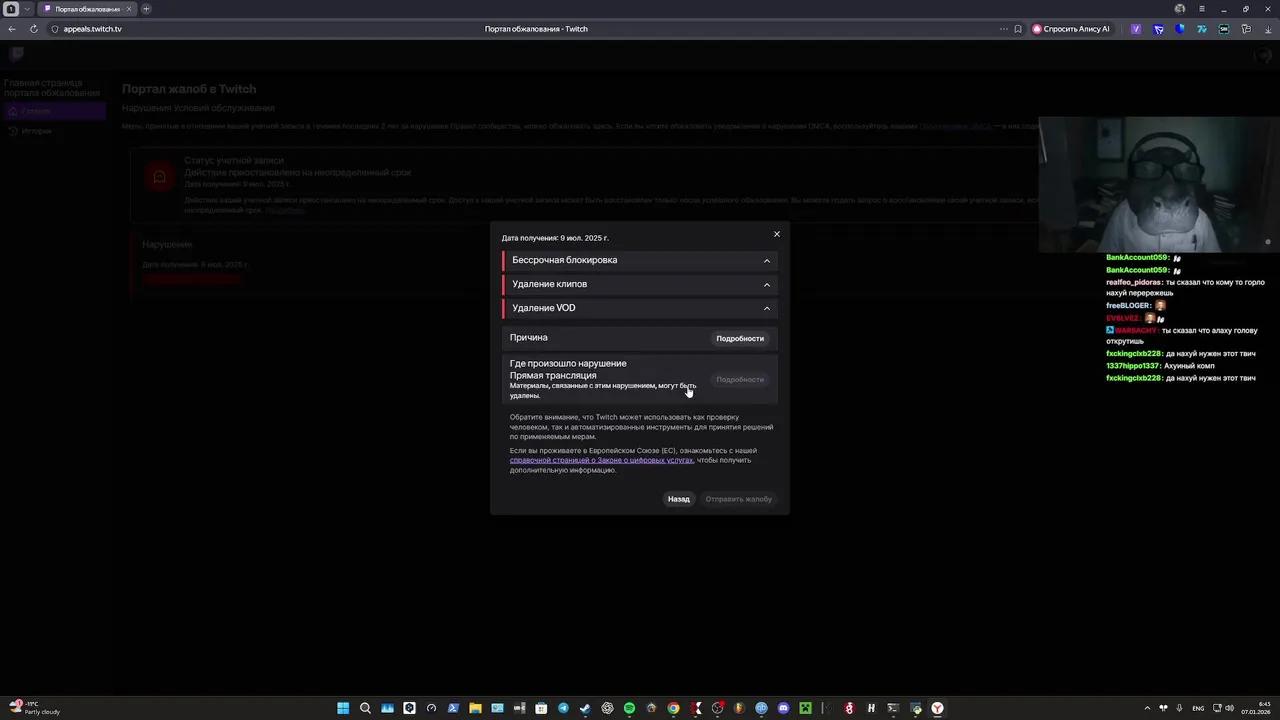Open ChatGPT from the taskbar
Image resolution: width=1280 pixels, height=720 pixels.
(607, 708)
